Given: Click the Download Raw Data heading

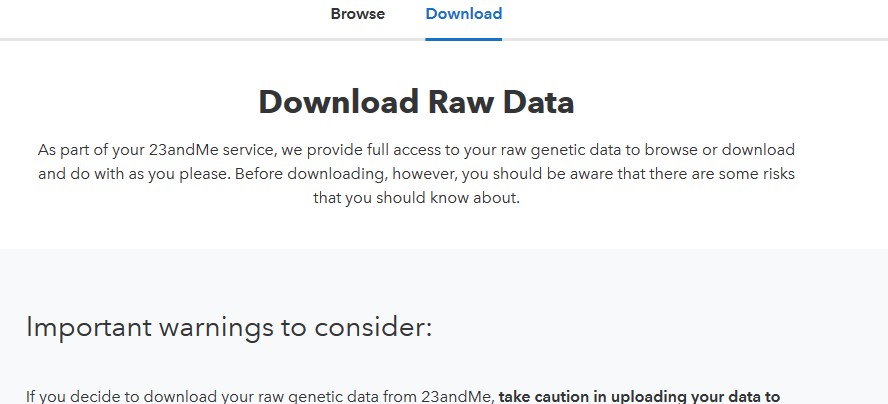Looking at the screenshot, I should tap(416, 102).
